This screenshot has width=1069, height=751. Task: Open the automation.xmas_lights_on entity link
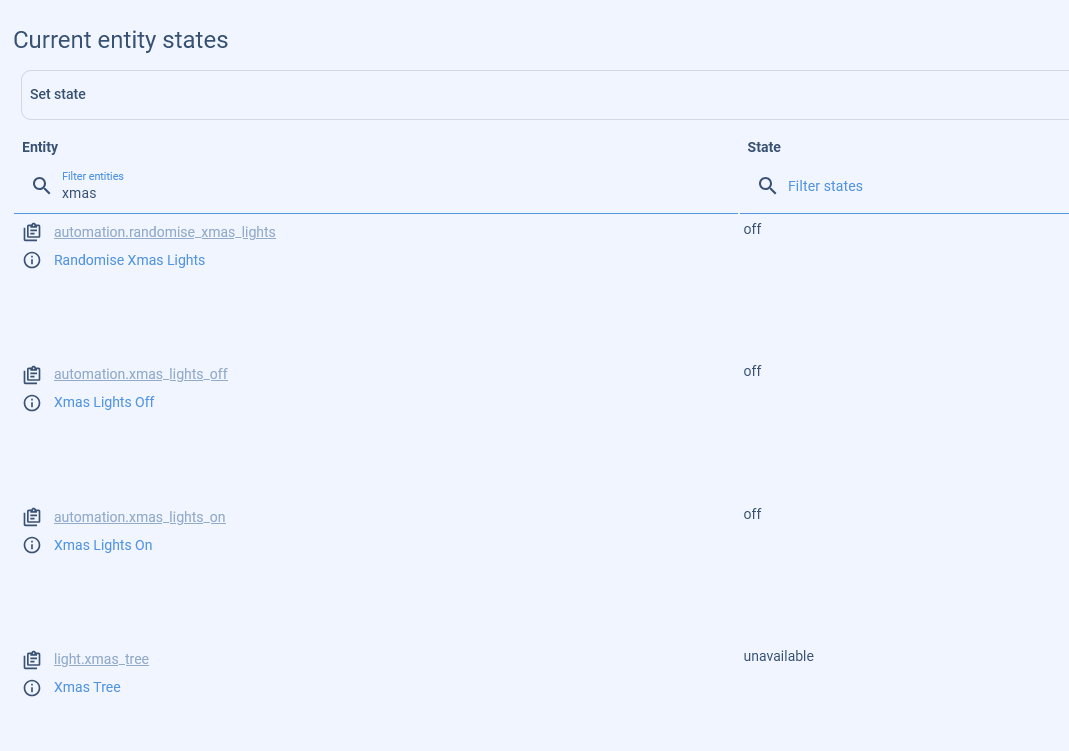coord(140,517)
